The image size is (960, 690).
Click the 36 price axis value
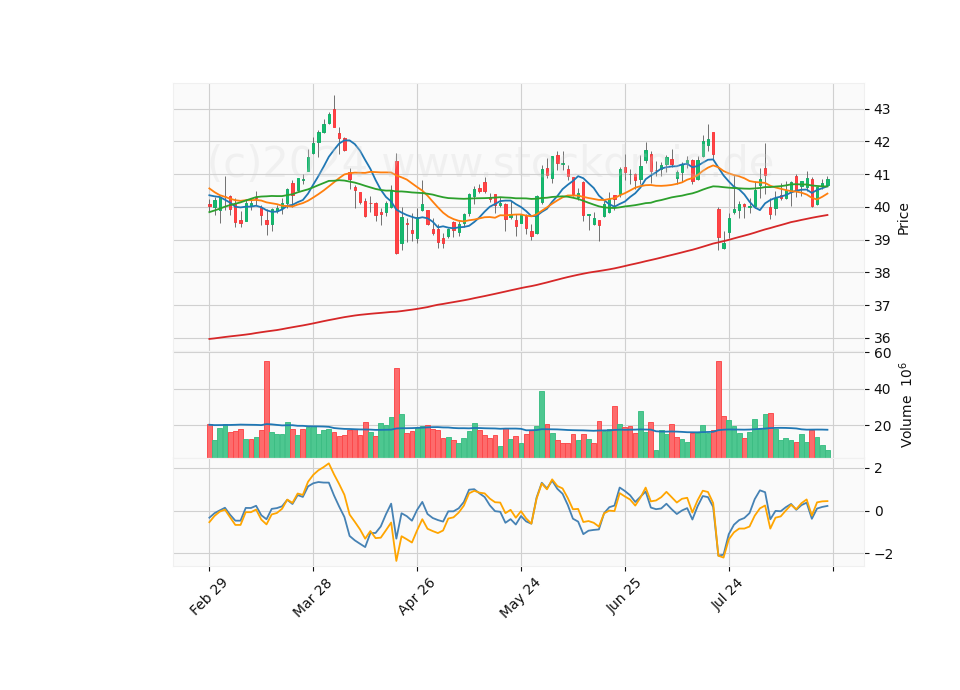pos(882,338)
